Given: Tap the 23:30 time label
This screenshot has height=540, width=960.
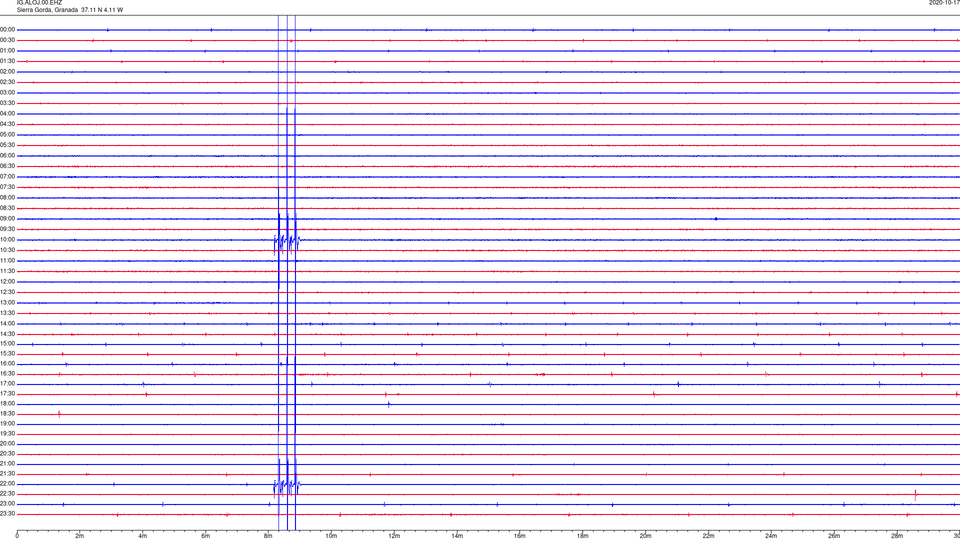Looking at the screenshot, I should [7, 514].
